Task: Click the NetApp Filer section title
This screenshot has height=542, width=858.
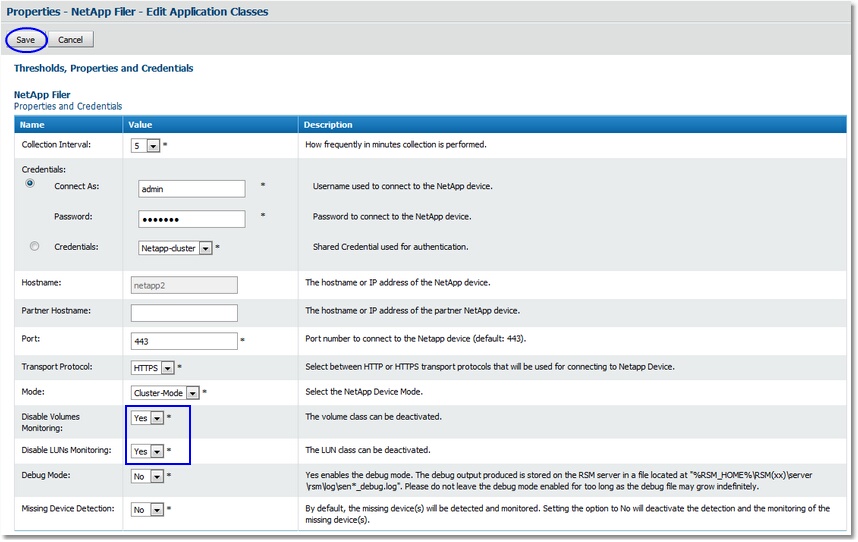Action: pyautogui.click(x=42, y=95)
